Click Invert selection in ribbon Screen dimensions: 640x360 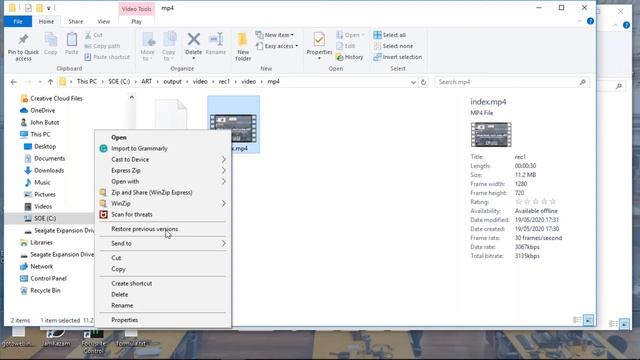pyautogui.click(x=398, y=57)
